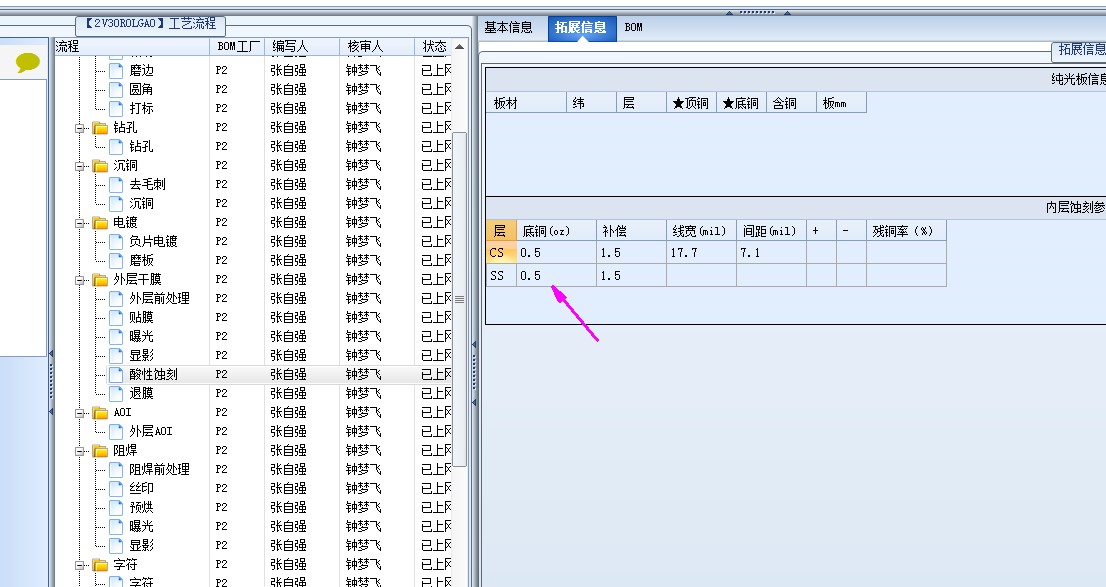1106x587 pixels.
Task: Click the CS row 补偿 value 1.5
Action: tap(631, 253)
